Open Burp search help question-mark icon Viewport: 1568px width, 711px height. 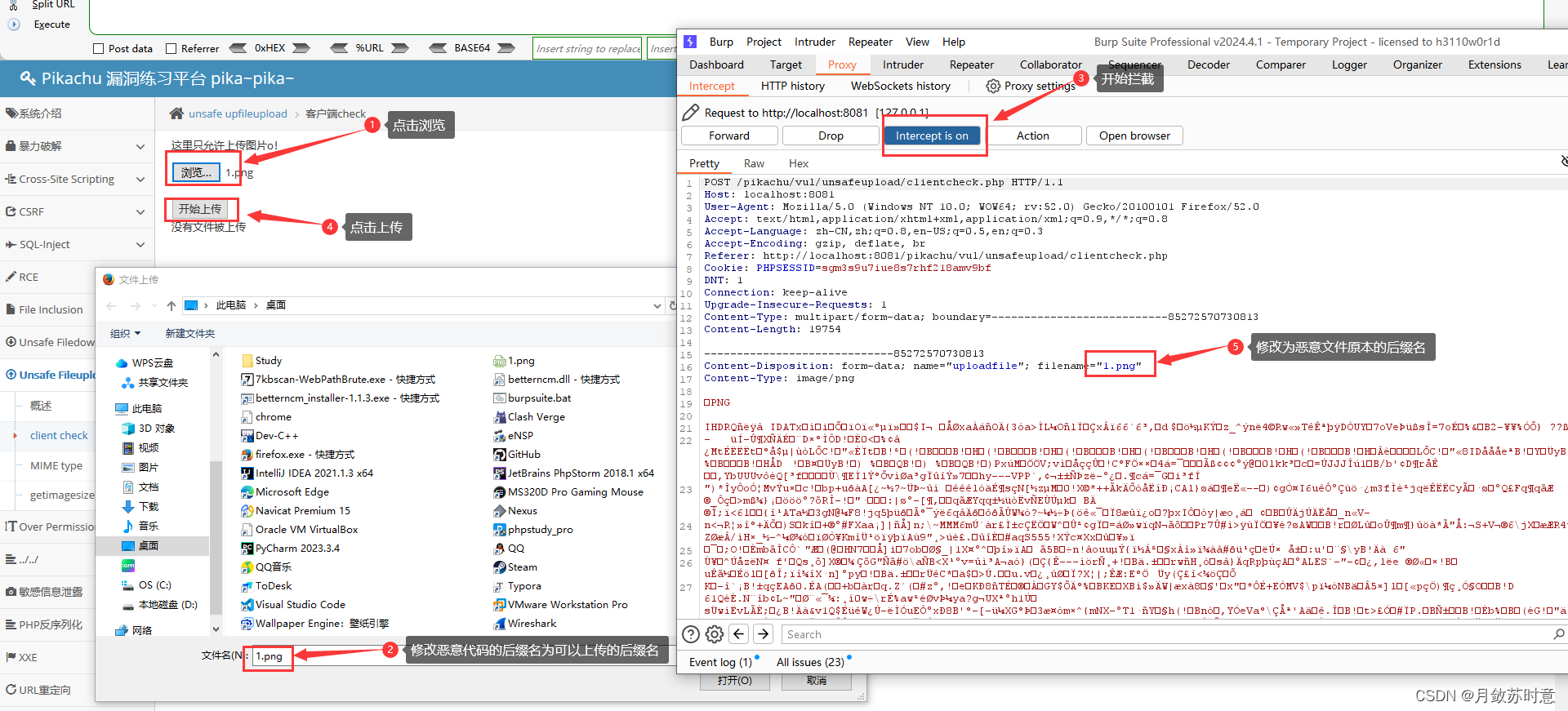coord(691,634)
